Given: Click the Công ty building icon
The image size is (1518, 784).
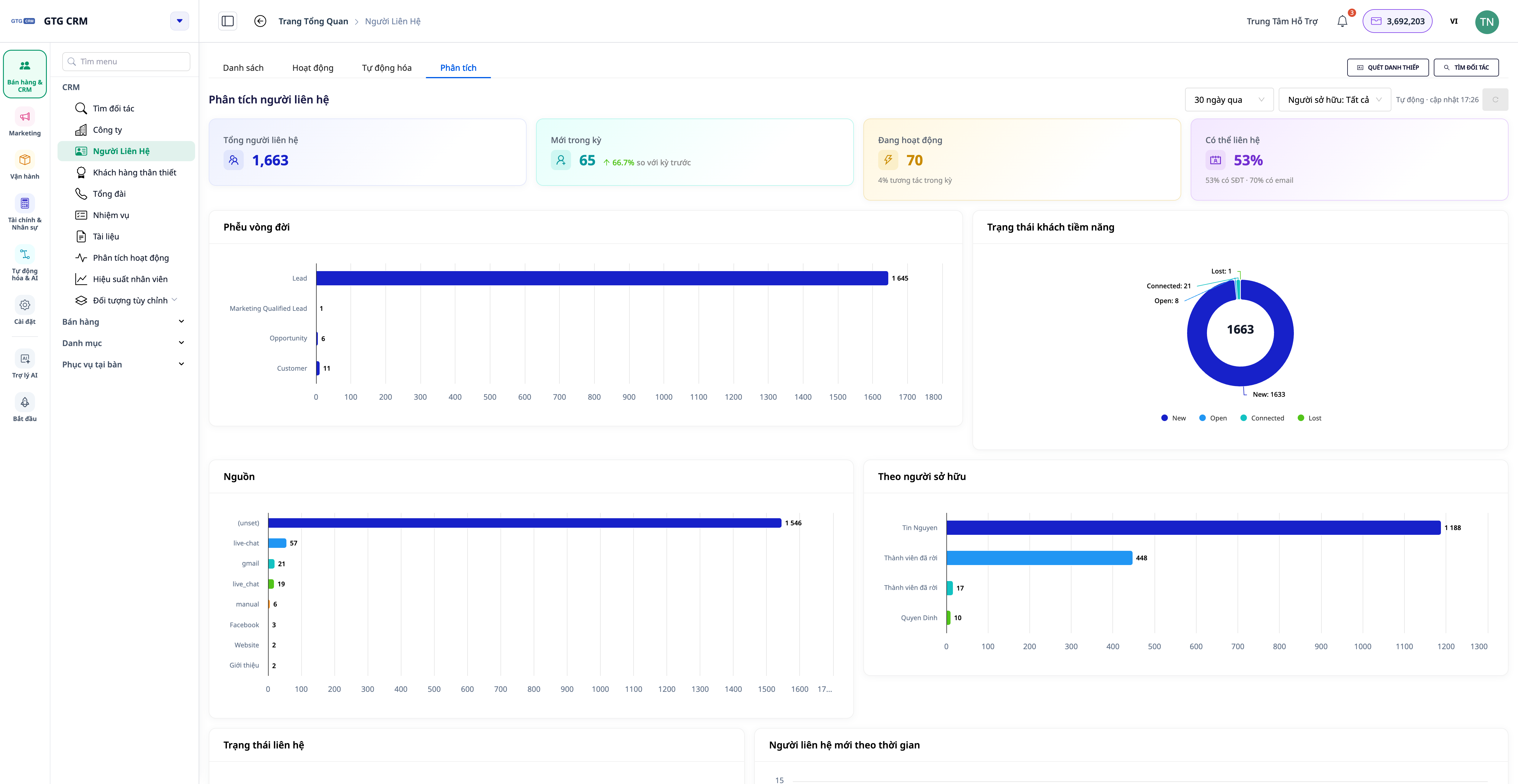Looking at the screenshot, I should click(x=81, y=129).
